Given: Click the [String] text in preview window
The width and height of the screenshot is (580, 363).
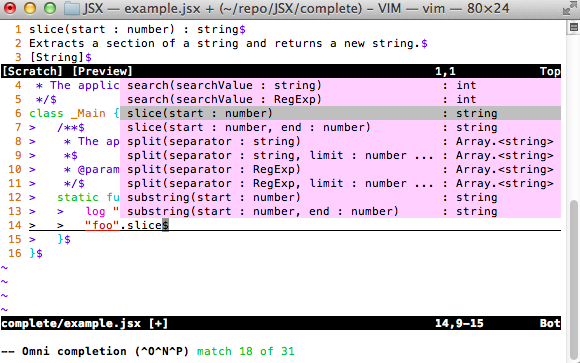Looking at the screenshot, I should (57, 57).
